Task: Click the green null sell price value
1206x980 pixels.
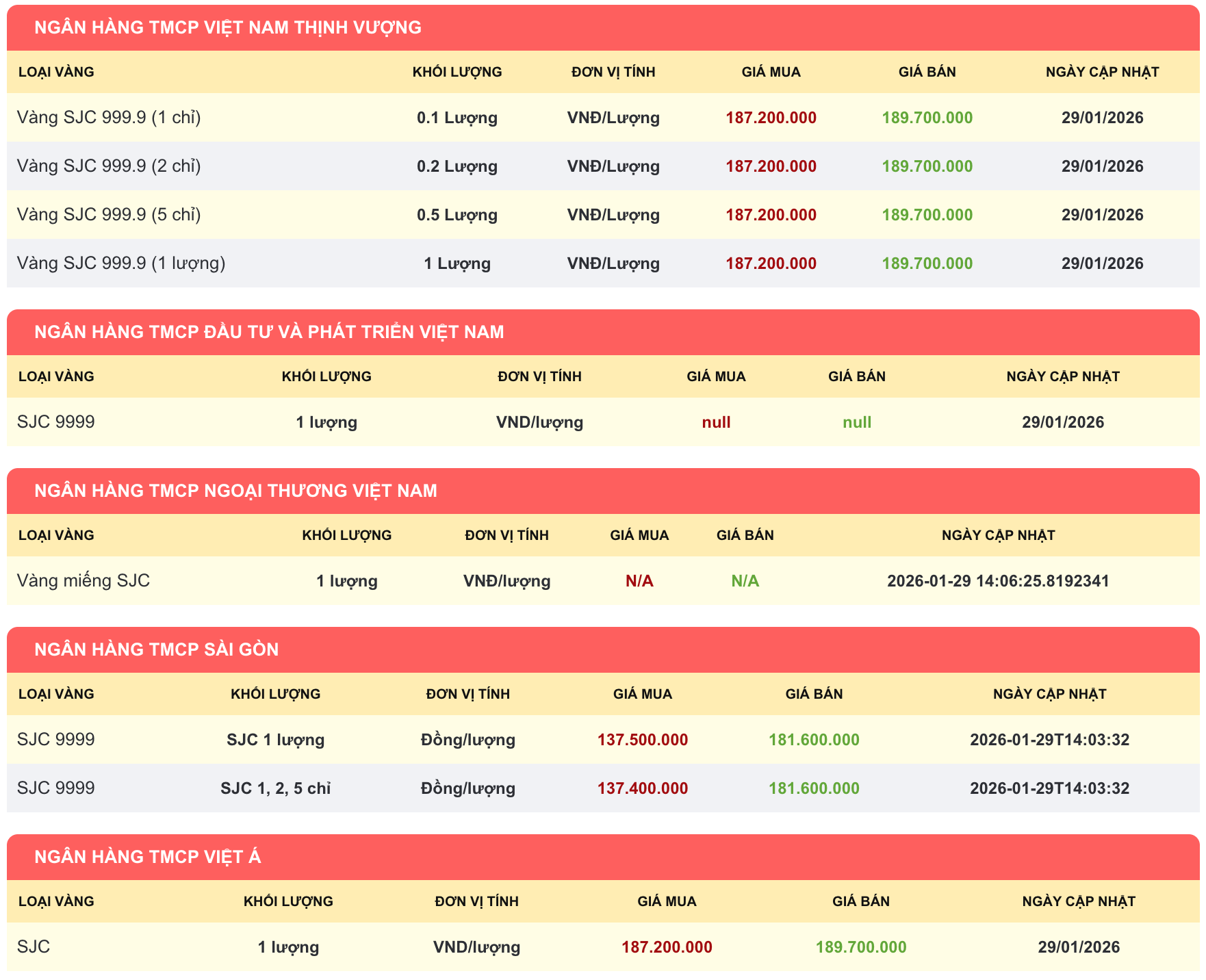Action: [856, 422]
